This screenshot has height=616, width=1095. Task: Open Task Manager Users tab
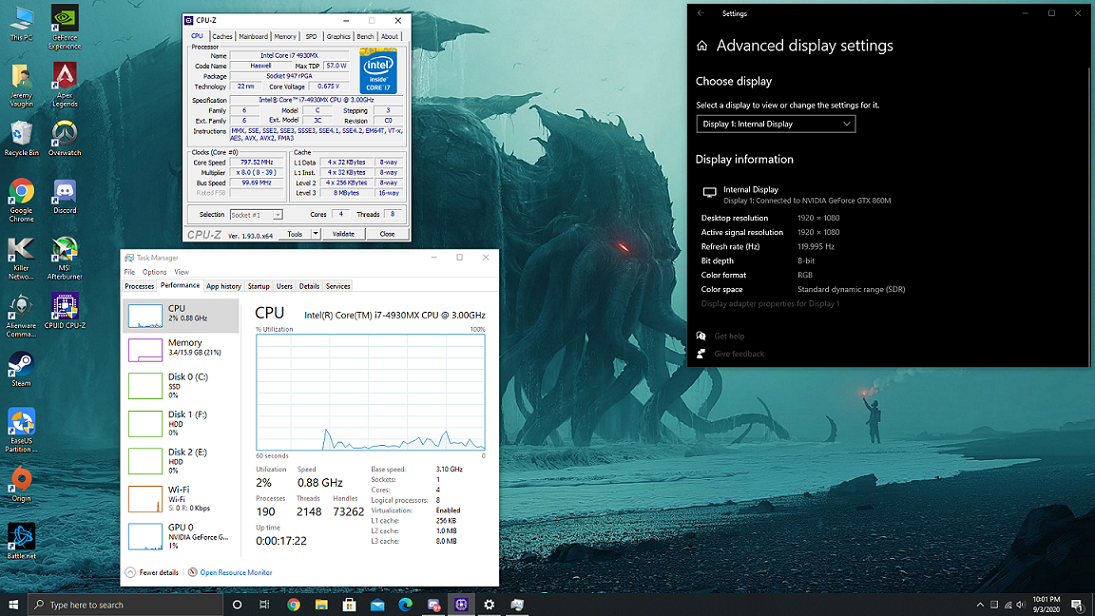[x=284, y=286]
